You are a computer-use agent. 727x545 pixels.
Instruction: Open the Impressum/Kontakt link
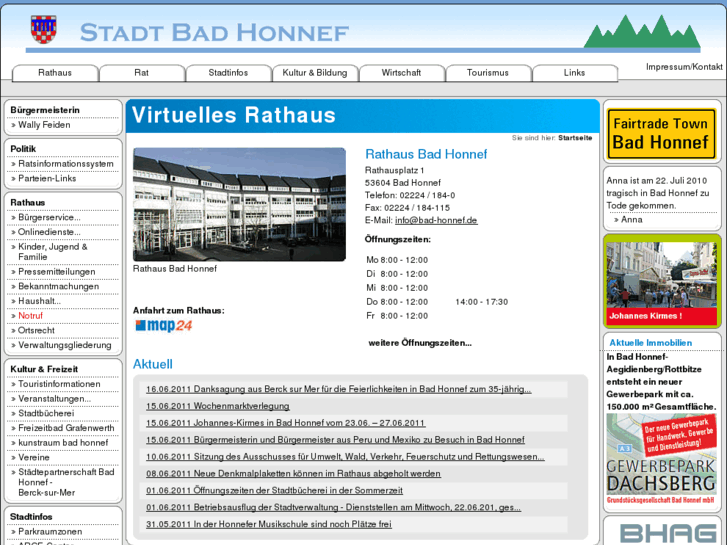(x=684, y=67)
